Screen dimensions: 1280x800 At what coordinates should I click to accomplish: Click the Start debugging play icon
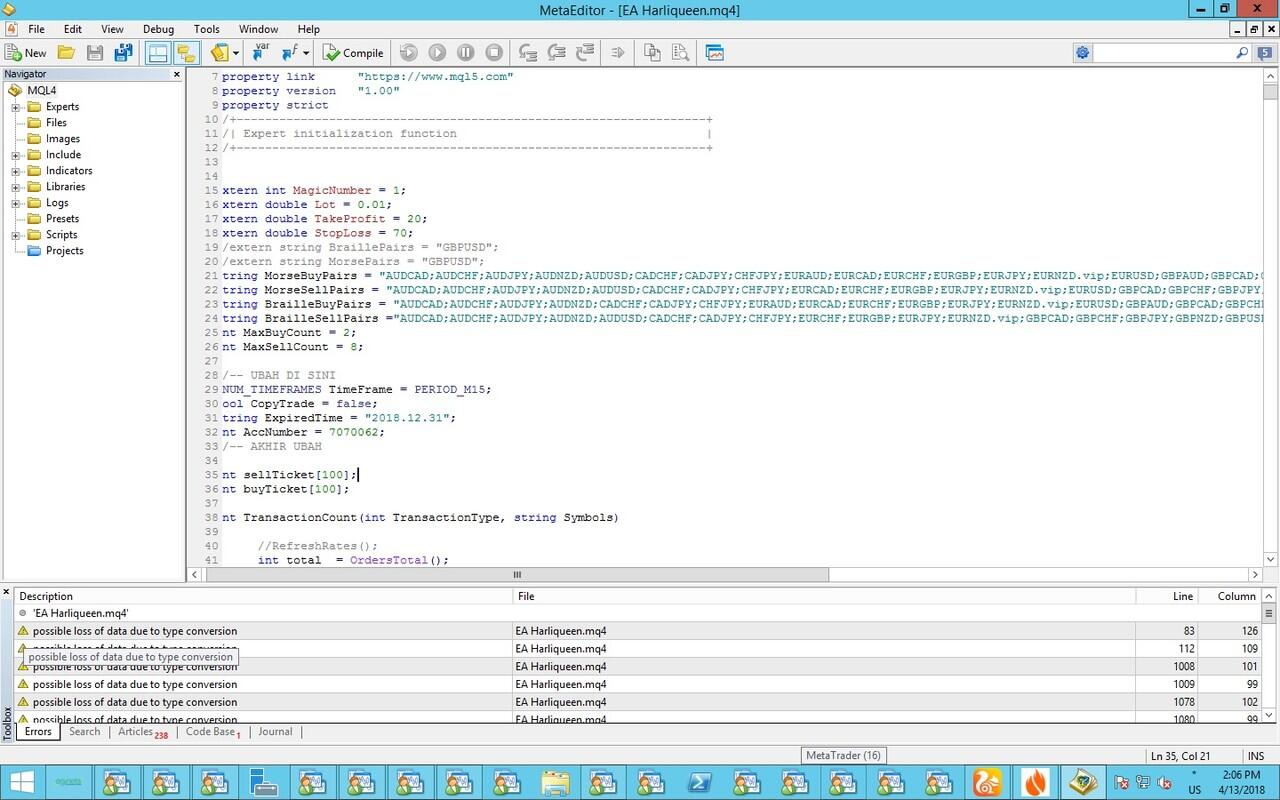[437, 53]
